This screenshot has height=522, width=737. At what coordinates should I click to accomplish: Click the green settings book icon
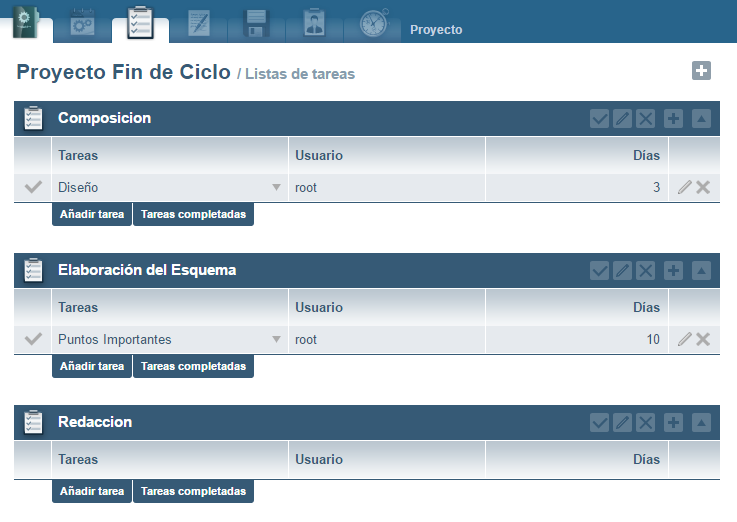click(25, 21)
